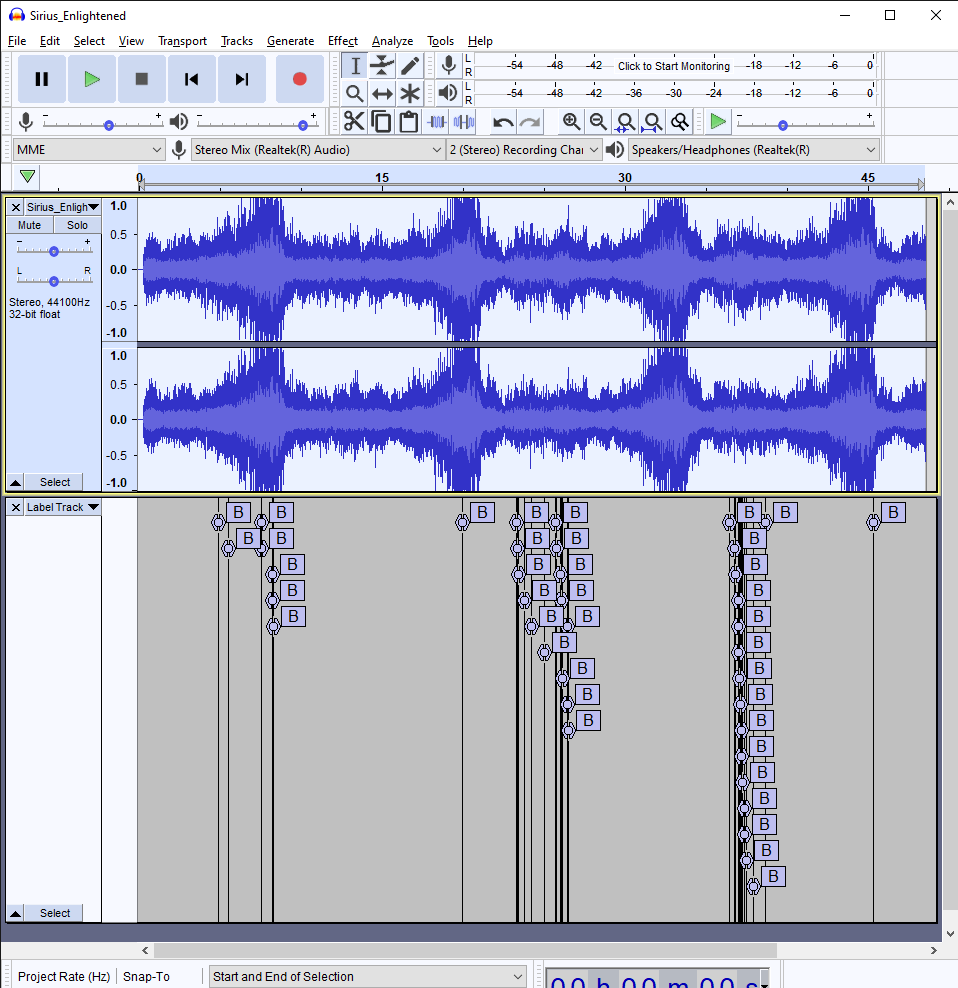Click the playback volume slider handle
The image size is (958, 988).
tap(303, 125)
